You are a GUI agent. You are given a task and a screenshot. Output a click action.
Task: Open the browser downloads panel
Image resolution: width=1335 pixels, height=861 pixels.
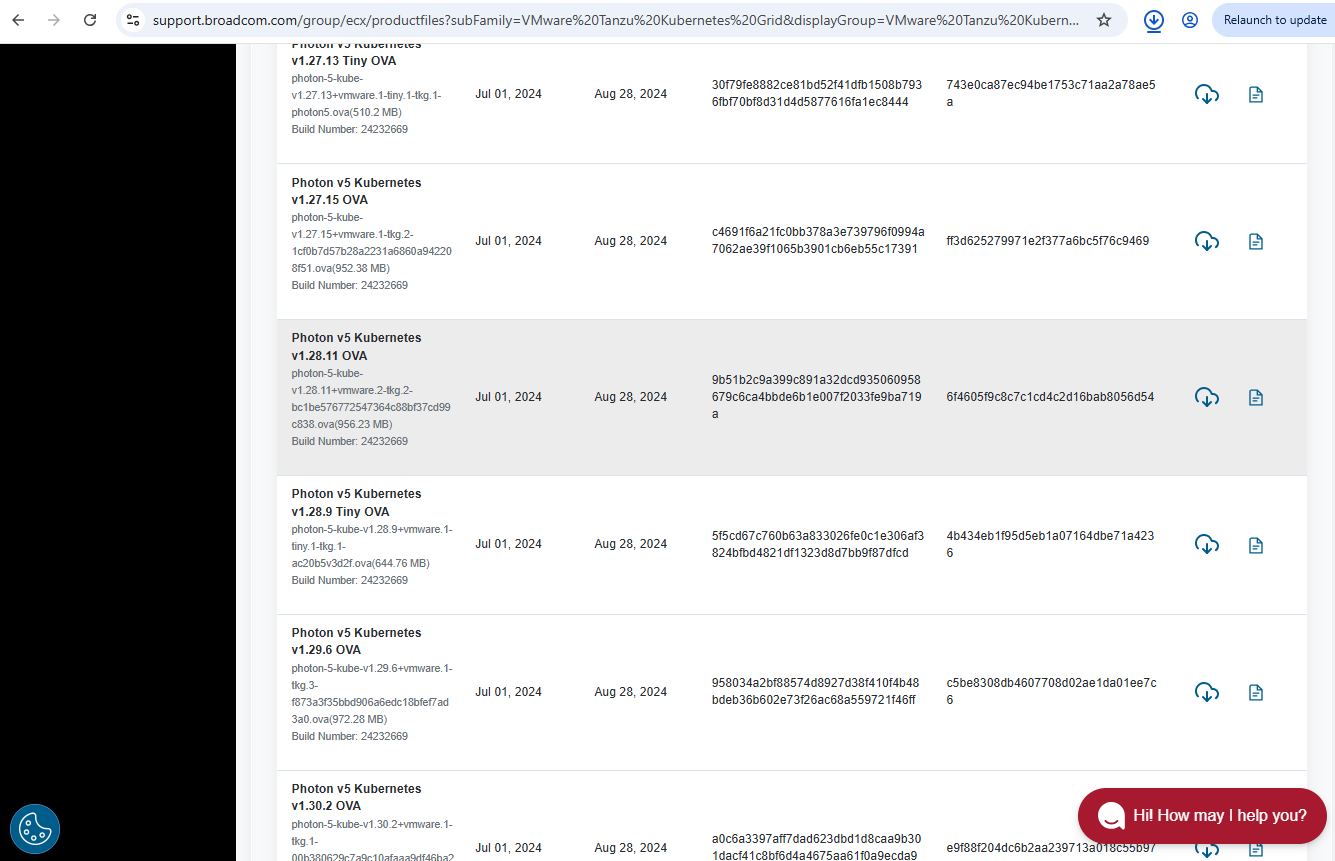pyautogui.click(x=1154, y=20)
